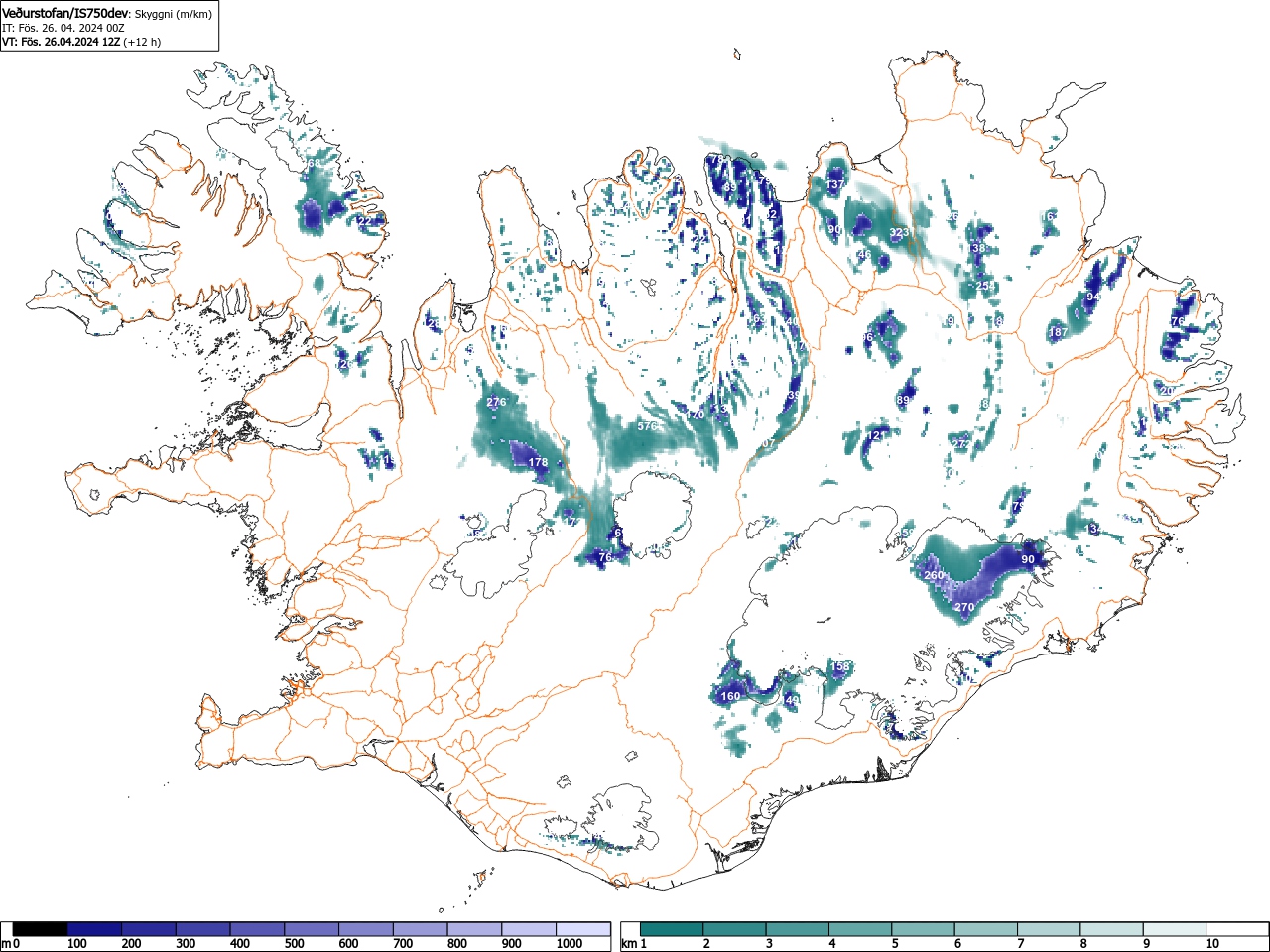Viewport: 1270px width, 952px height.
Task: Click the '7' tick on the km legend
Action: point(1021,944)
